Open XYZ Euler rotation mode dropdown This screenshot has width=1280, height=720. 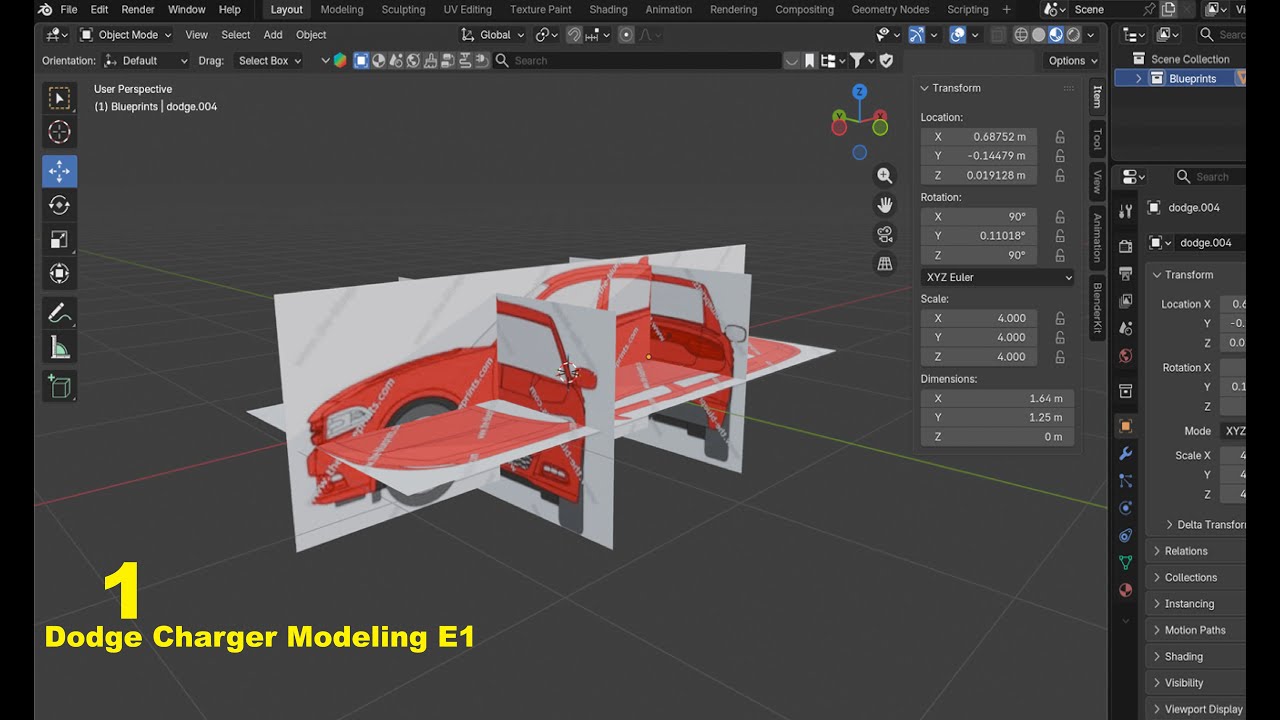998,277
